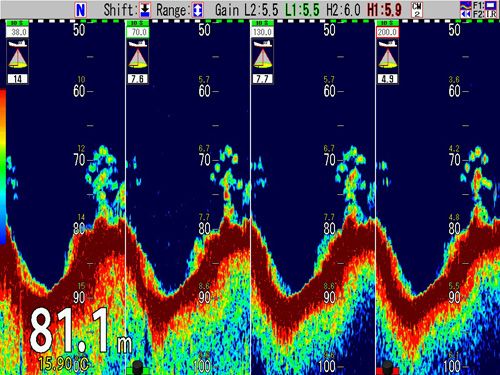Click the CM 2 indicator icon
This screenshot has width=500, height=375.
(417, 10)
